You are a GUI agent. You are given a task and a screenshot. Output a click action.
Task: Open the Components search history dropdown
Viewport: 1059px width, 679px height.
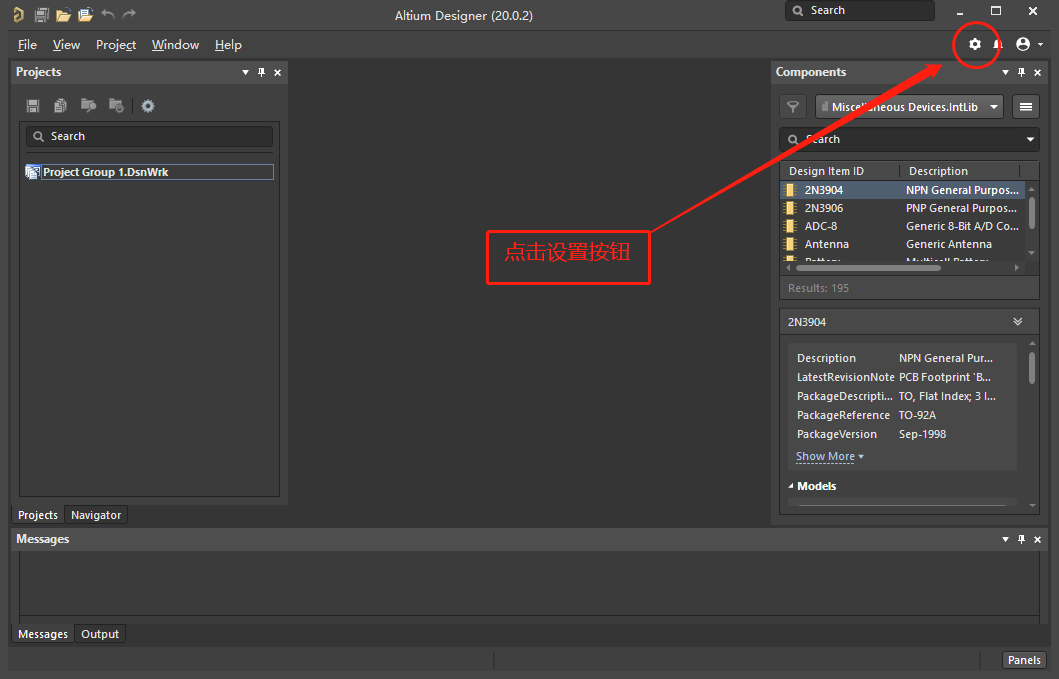tap(1030, 139)
